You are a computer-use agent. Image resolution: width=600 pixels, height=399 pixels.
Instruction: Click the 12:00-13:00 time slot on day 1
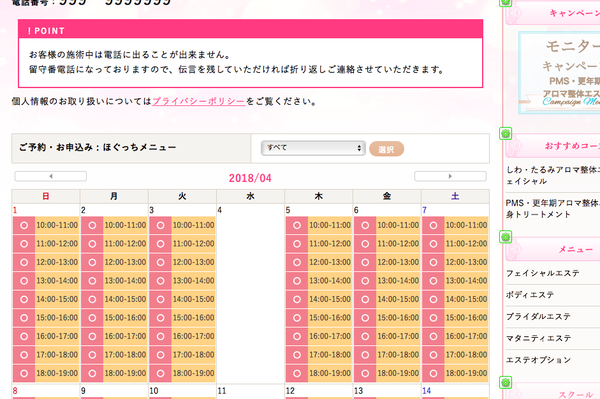click(x=57, y=262)
